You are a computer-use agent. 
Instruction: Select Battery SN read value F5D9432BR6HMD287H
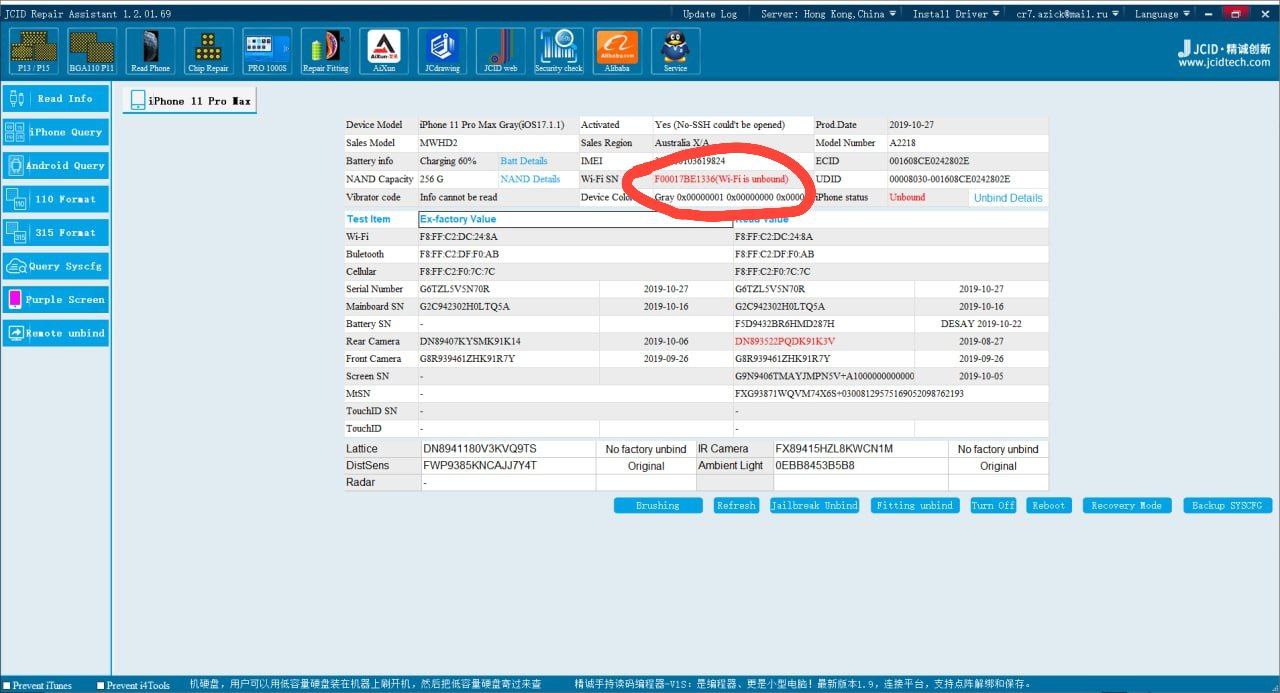click(785, 324)
